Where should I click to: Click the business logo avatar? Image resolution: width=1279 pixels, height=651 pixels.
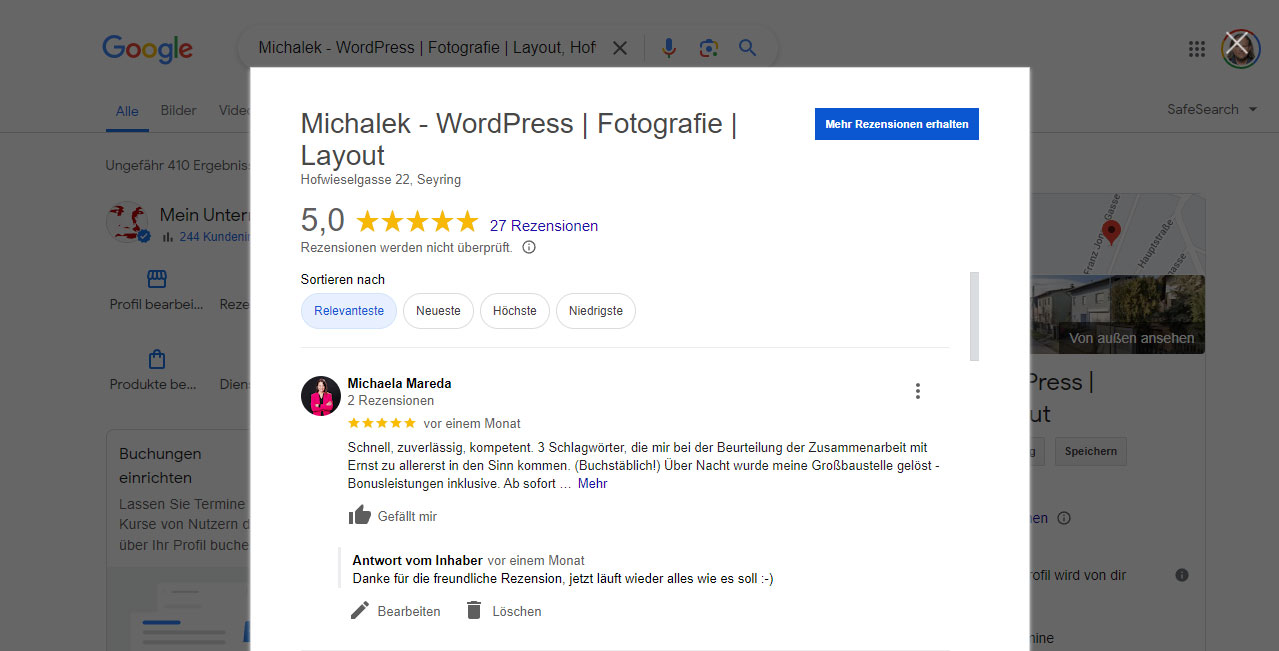[128, 222]
